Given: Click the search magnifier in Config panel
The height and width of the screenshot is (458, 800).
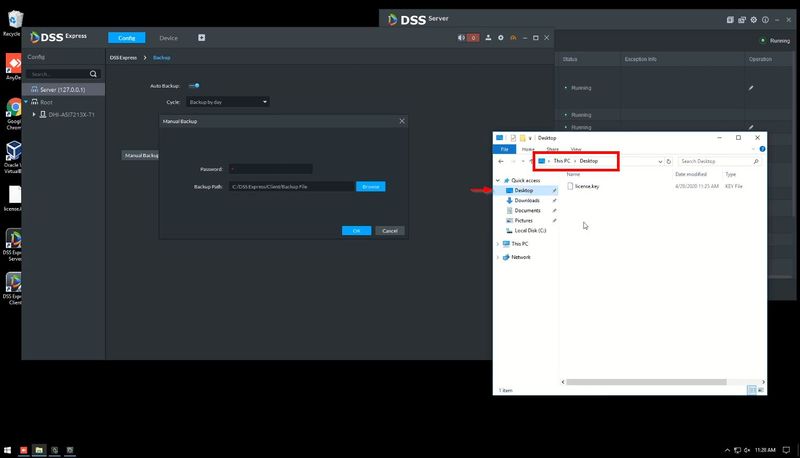Looking at the screenshot, I should [x=93, y=74].
